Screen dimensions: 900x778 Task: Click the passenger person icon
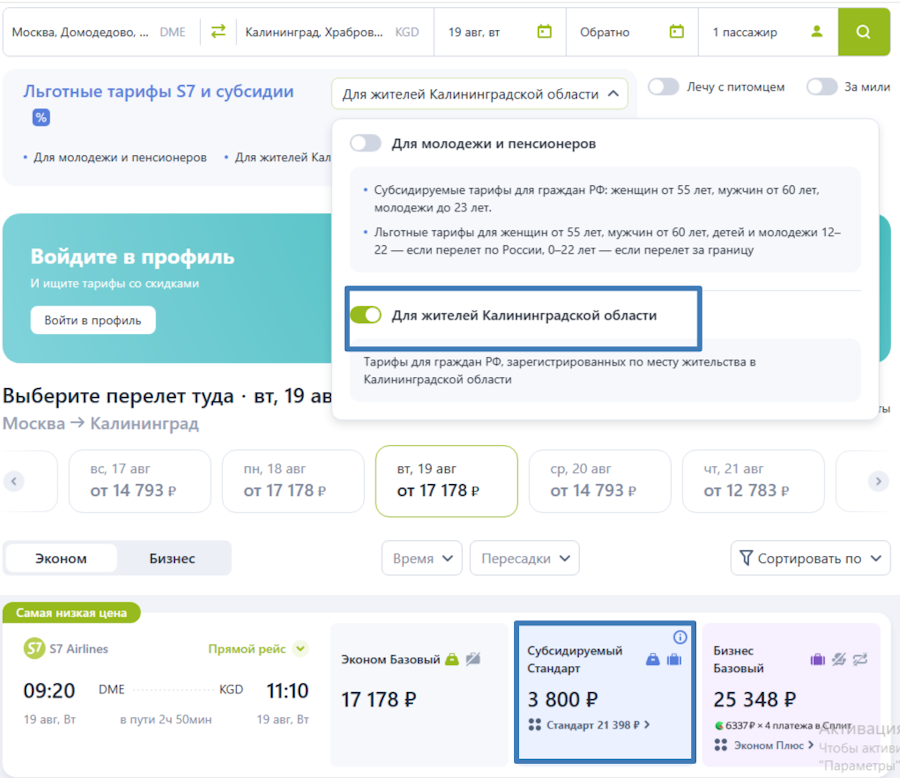tap(817, 32)
